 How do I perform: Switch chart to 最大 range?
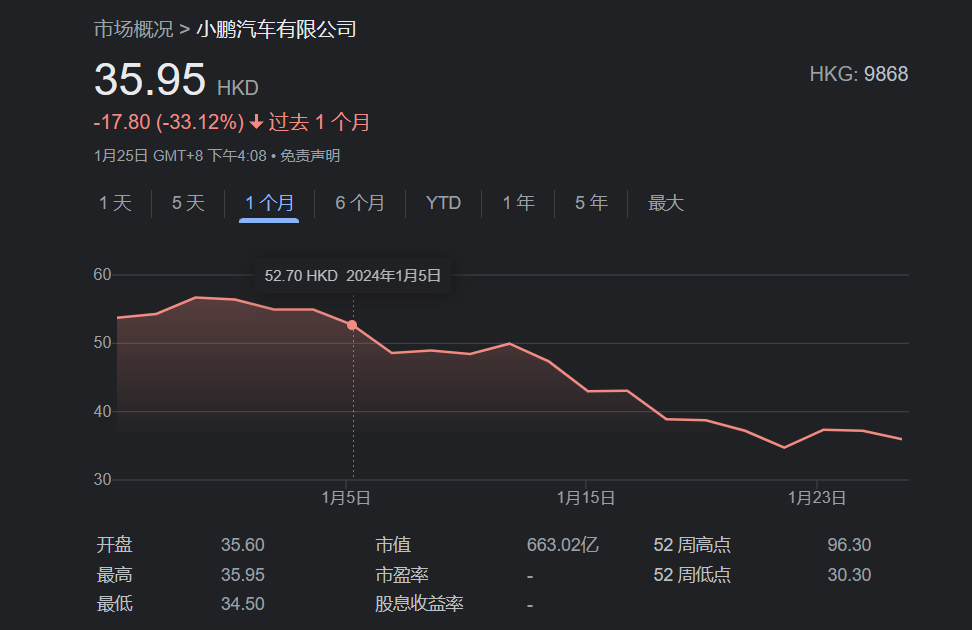point(666,203)
